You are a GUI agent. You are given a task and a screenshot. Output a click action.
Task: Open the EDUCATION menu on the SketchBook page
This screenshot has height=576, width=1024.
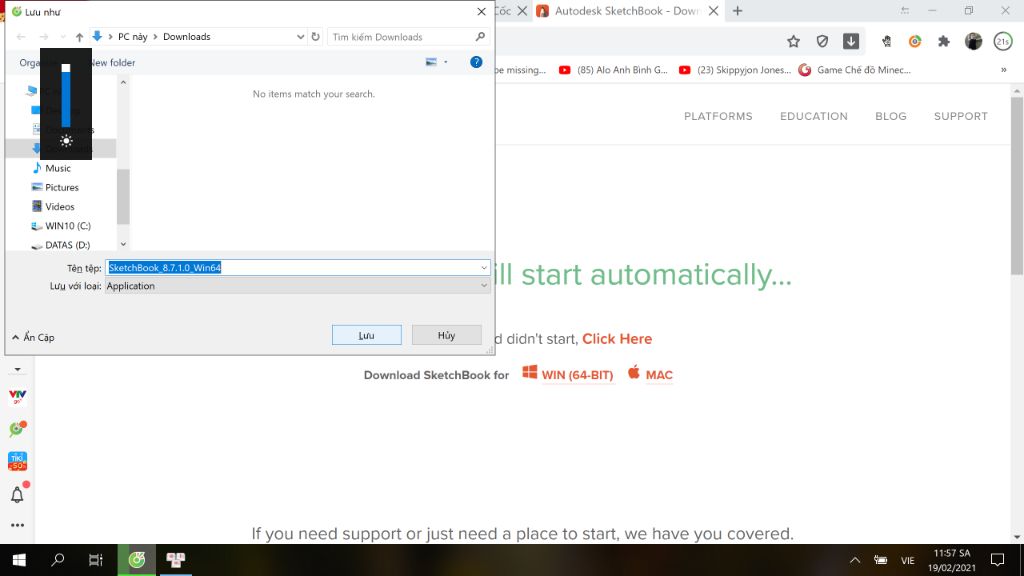point(814,116)
